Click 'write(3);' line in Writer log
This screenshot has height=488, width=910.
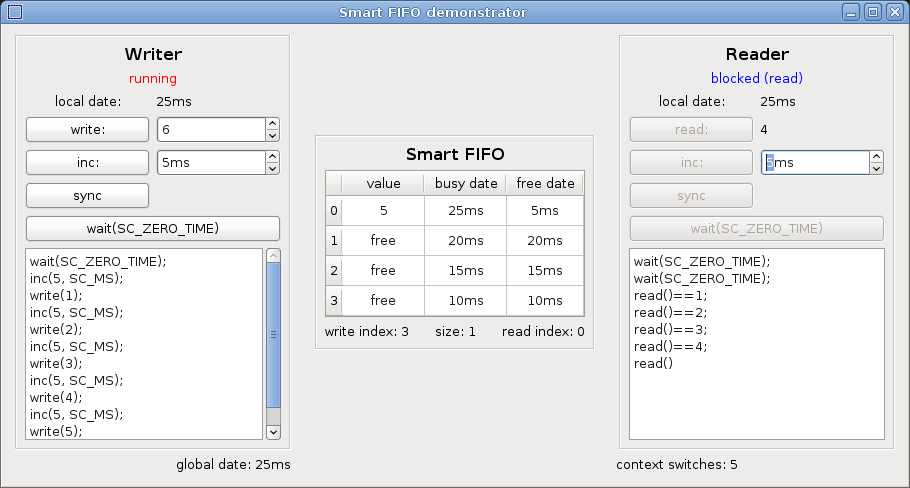tap(56, 363)
